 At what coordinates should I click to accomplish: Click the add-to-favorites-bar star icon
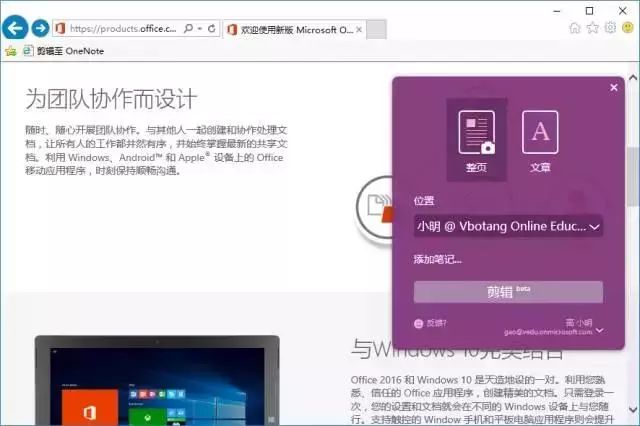[x=11, y=51]
